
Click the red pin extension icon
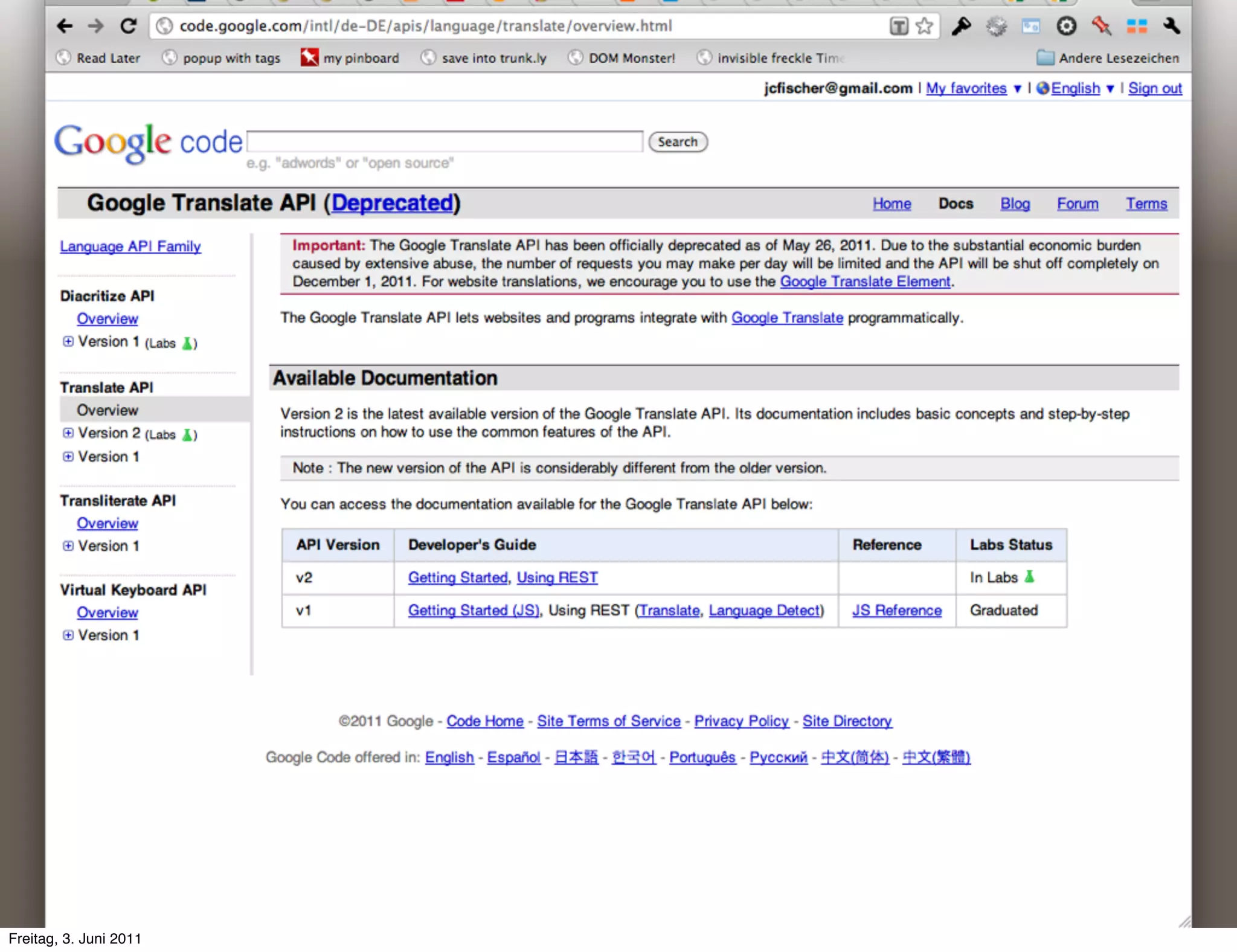1101,26
